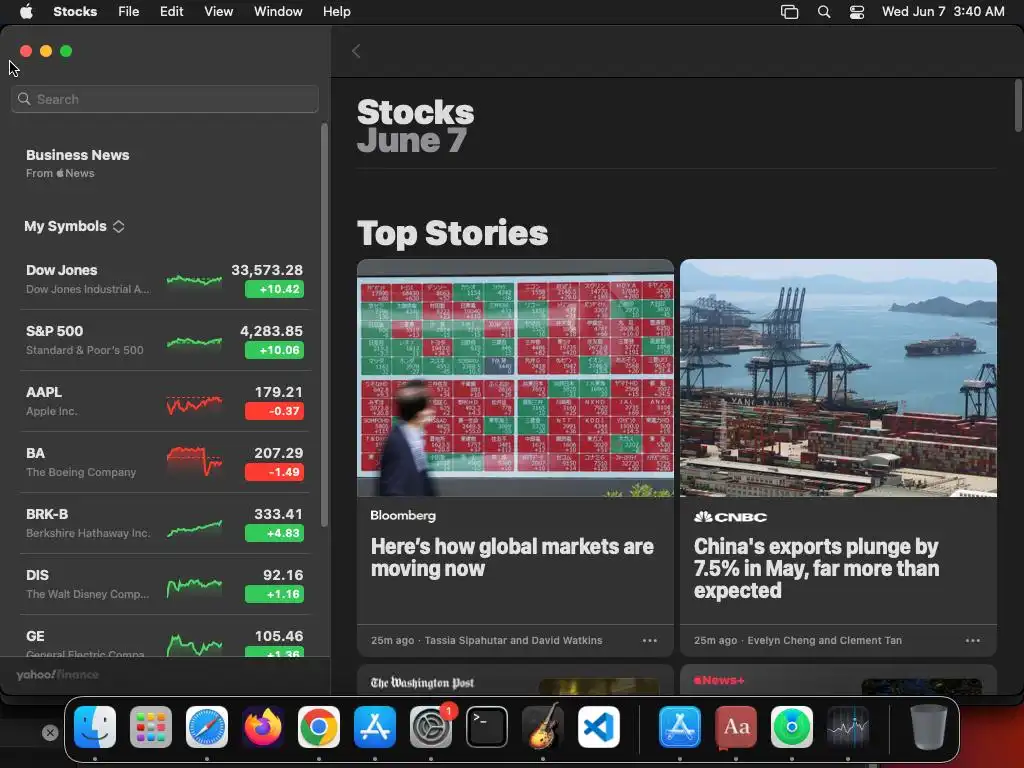Open App Store next to Chrome in Dock
The height and width of the screenshot is (768, 1024).
point(375,727)
